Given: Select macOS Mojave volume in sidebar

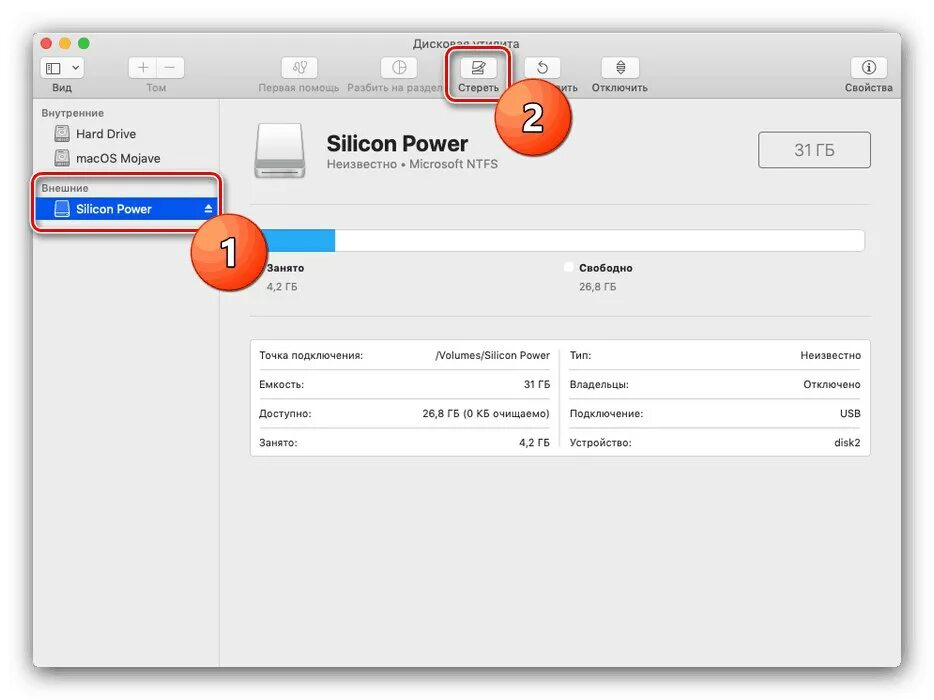Looking at the screenshot, I should coord(118,158).
